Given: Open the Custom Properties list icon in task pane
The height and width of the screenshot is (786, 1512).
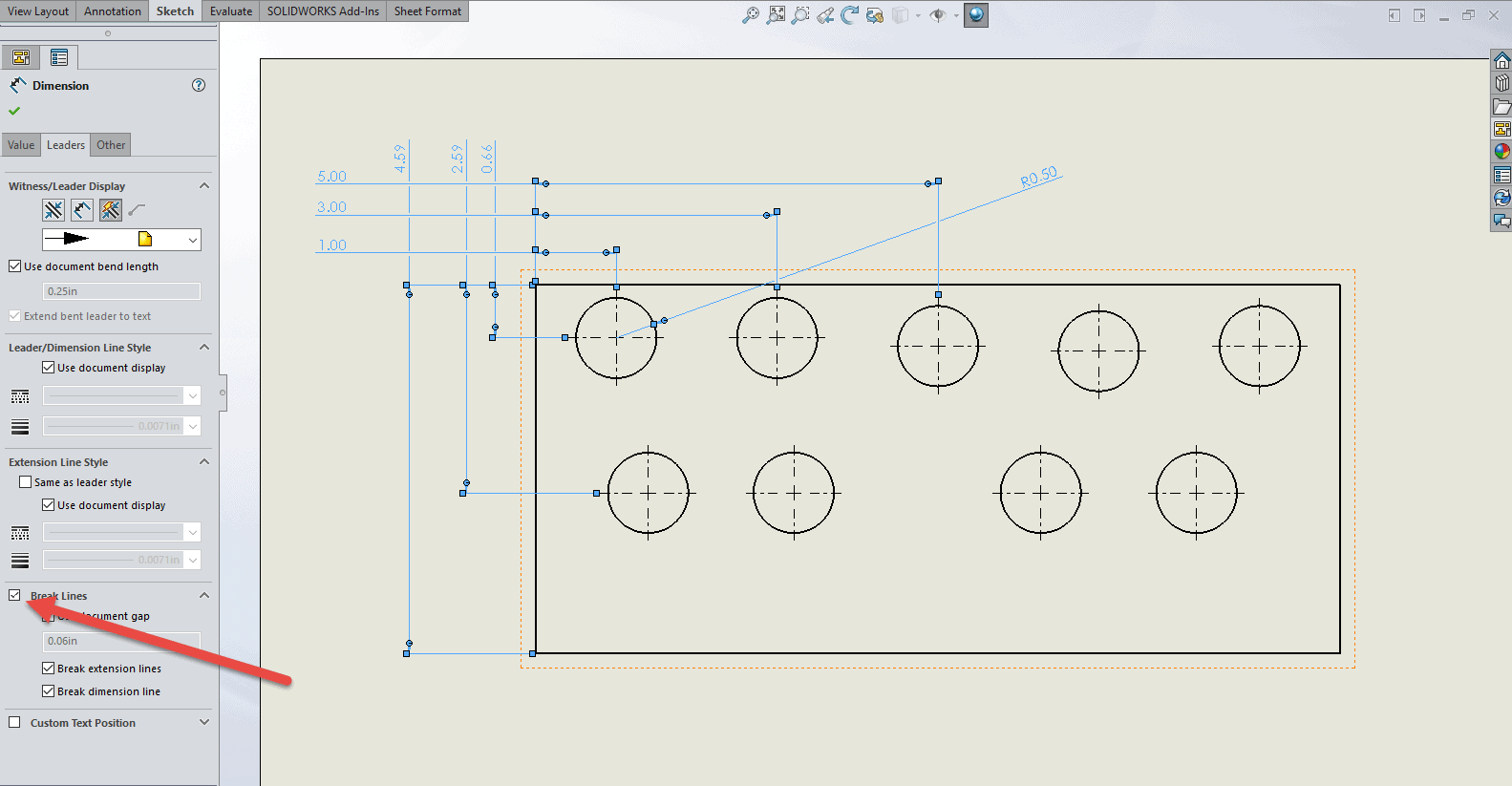Looking at the screenshot, I should click(1501, 175).
